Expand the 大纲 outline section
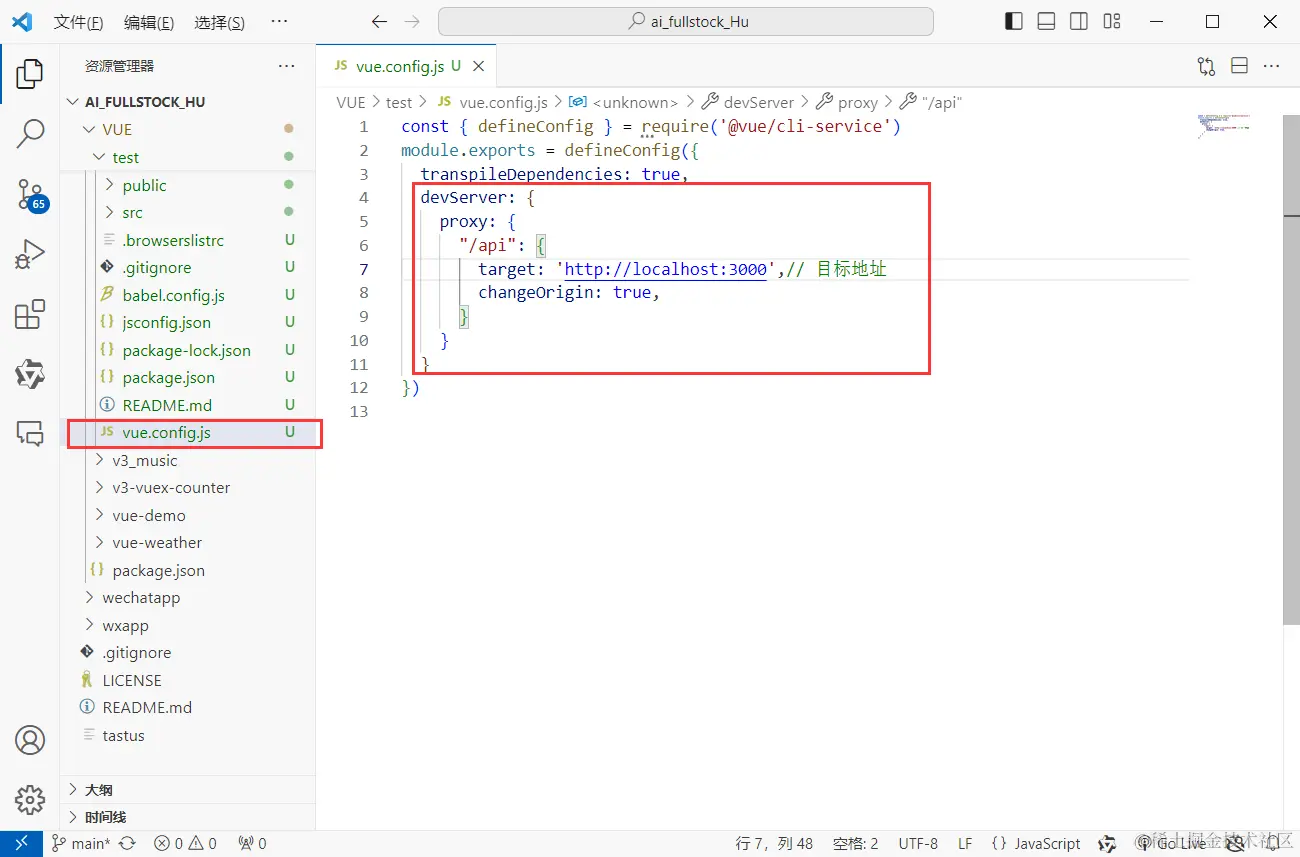Image resolution: width=1300 pixels, height=857 pixels. (x=188, y=789)
